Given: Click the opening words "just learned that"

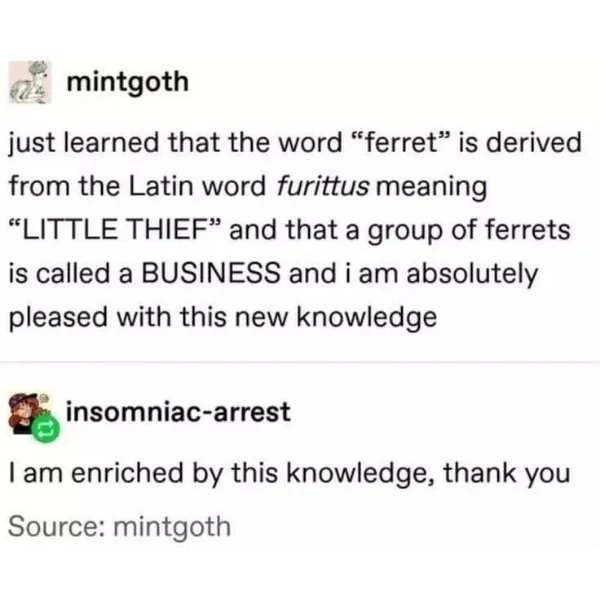Looking at the screenshot, I should 114,144.
